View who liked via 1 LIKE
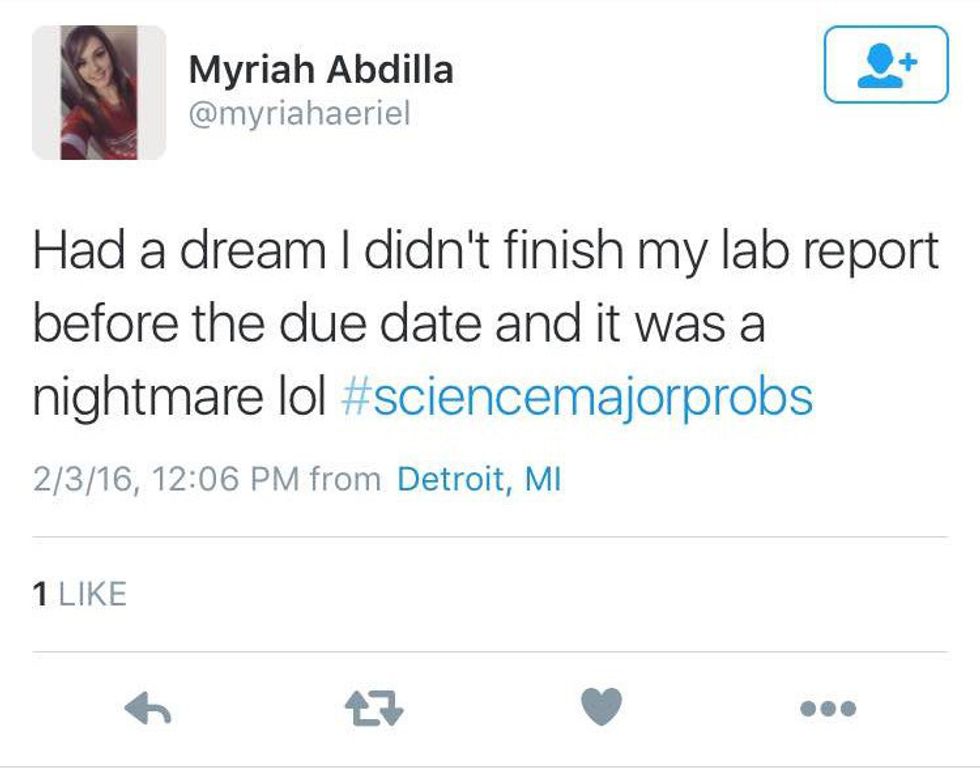 click(79, 595)
